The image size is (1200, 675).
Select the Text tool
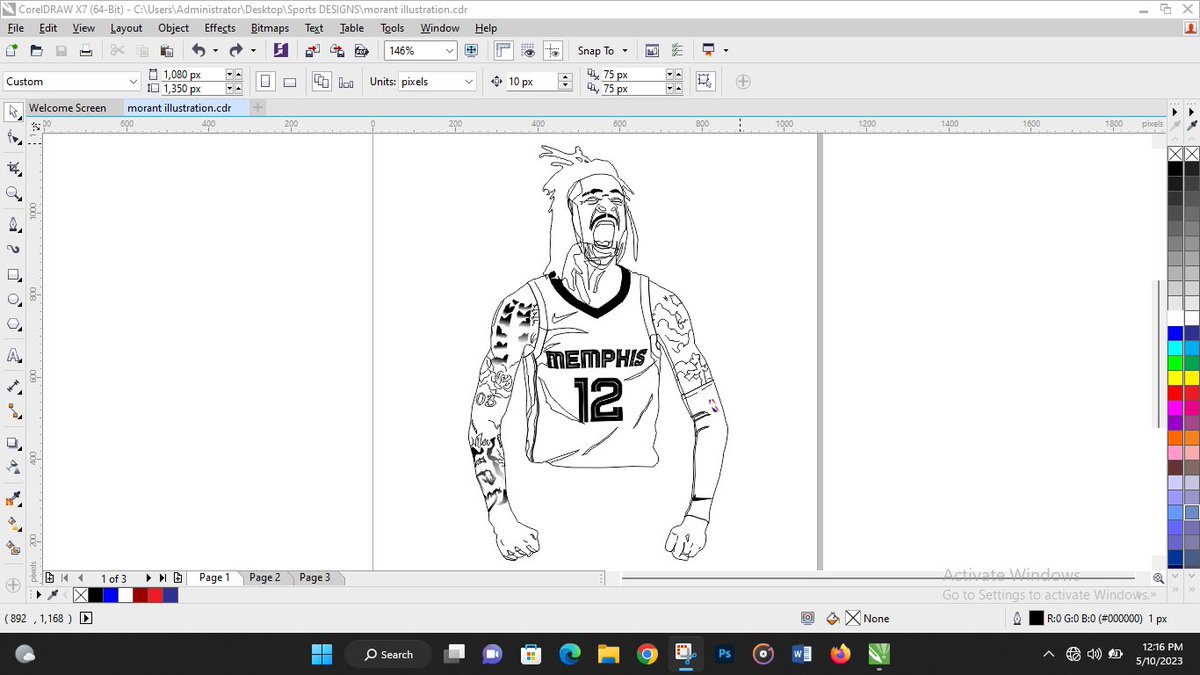click(x=14, y=356)
